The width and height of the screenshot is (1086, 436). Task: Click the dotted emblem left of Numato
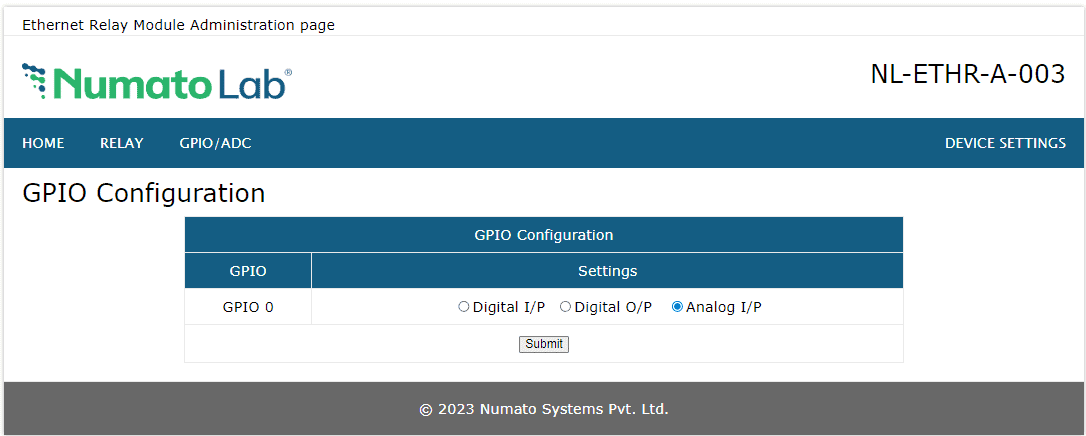click(34, 80)
